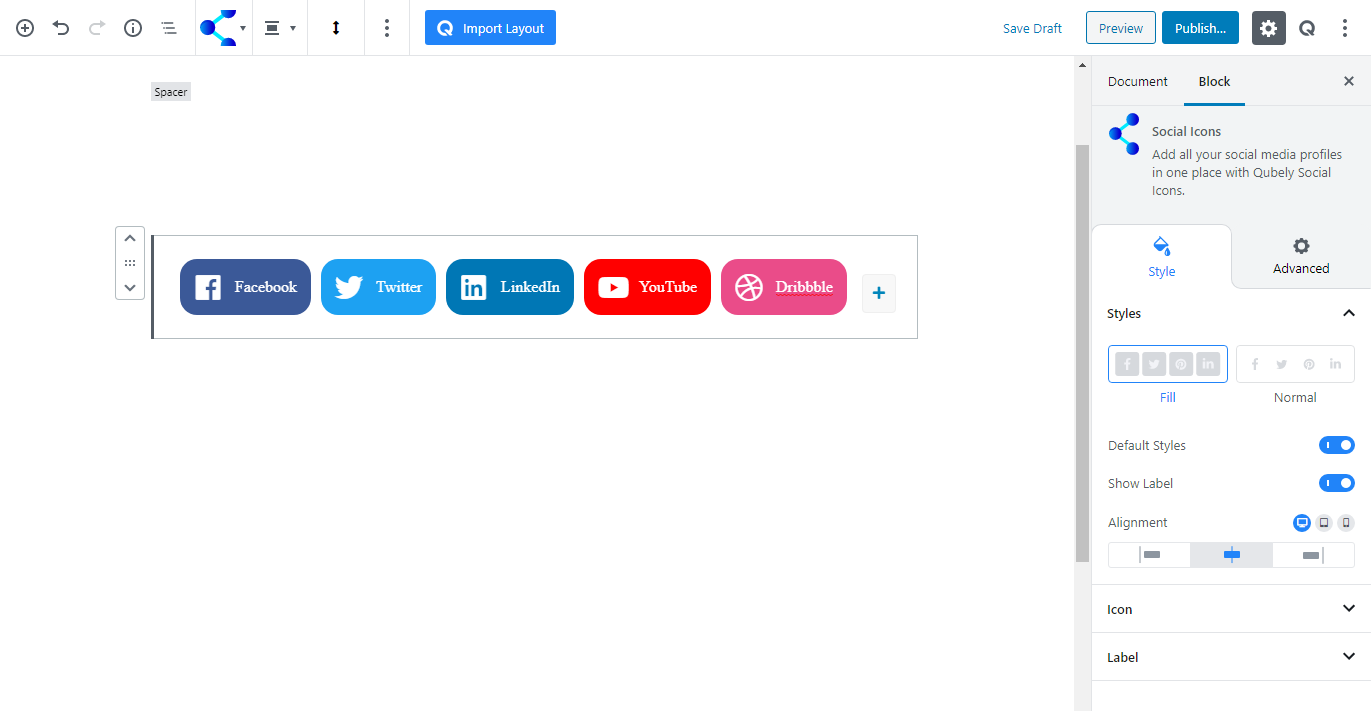This screenshot has height=711, width=1371.
Task: Open the block alignment dropdown
Action: 280,28
